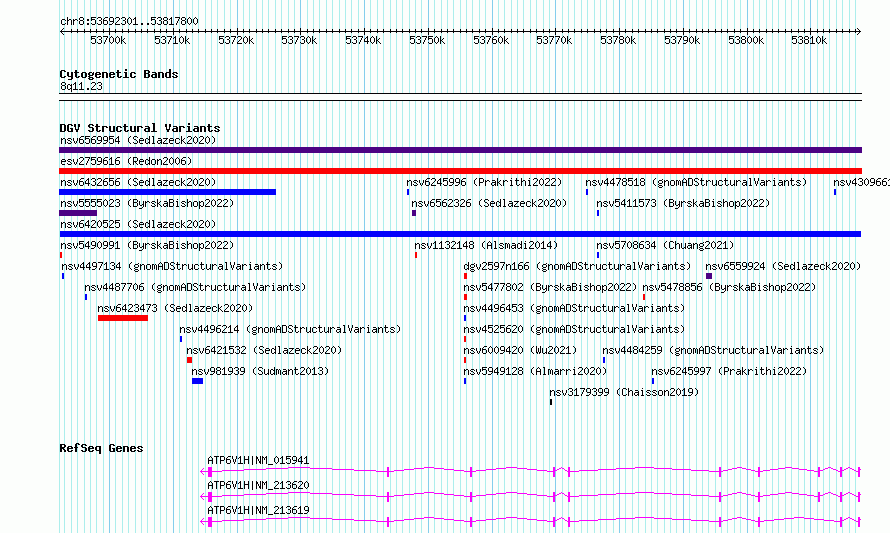Select the DGV Structural Variants track heading
This screenshot has width=890, height=533.
click(140, 128)
